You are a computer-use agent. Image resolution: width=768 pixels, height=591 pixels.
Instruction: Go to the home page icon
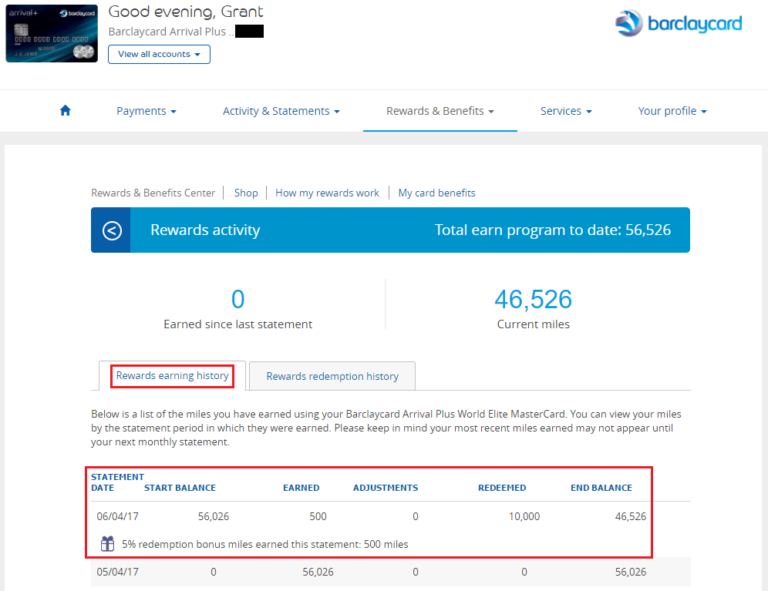coord(65,111)
